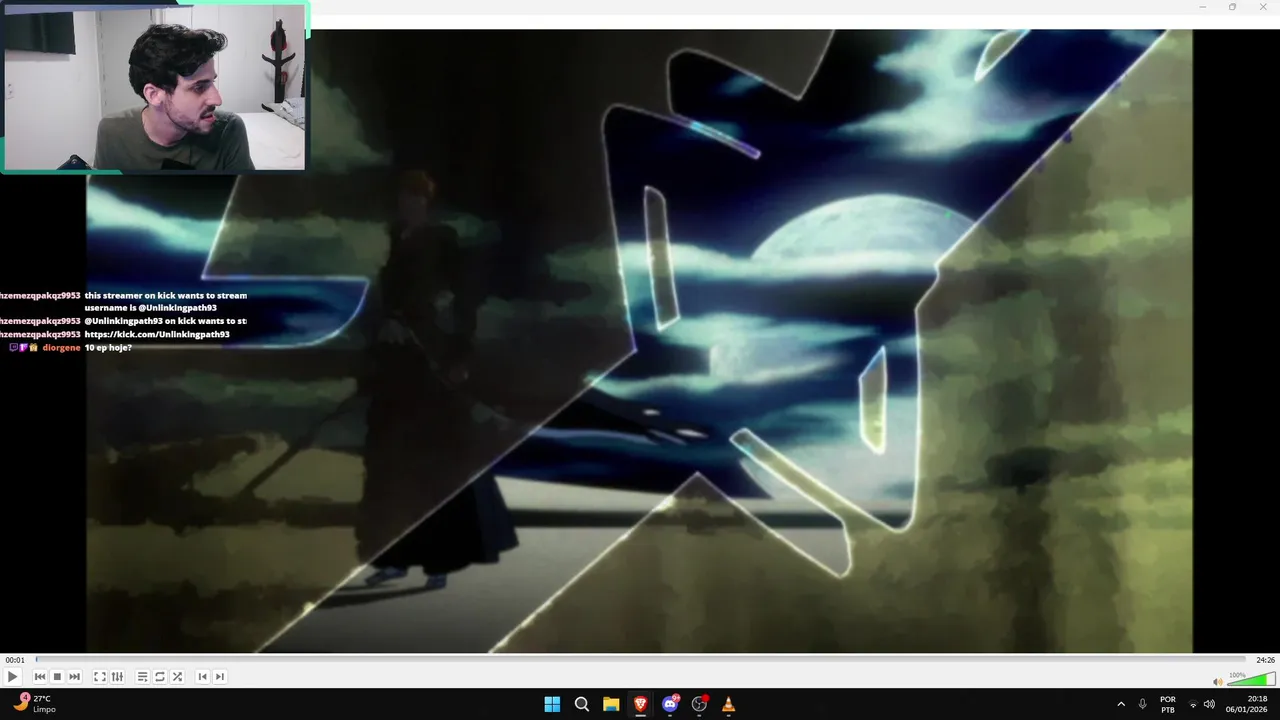1280x720 pixels.
Task: Open extended settings equalizer panel
Action: coord(117,677)
